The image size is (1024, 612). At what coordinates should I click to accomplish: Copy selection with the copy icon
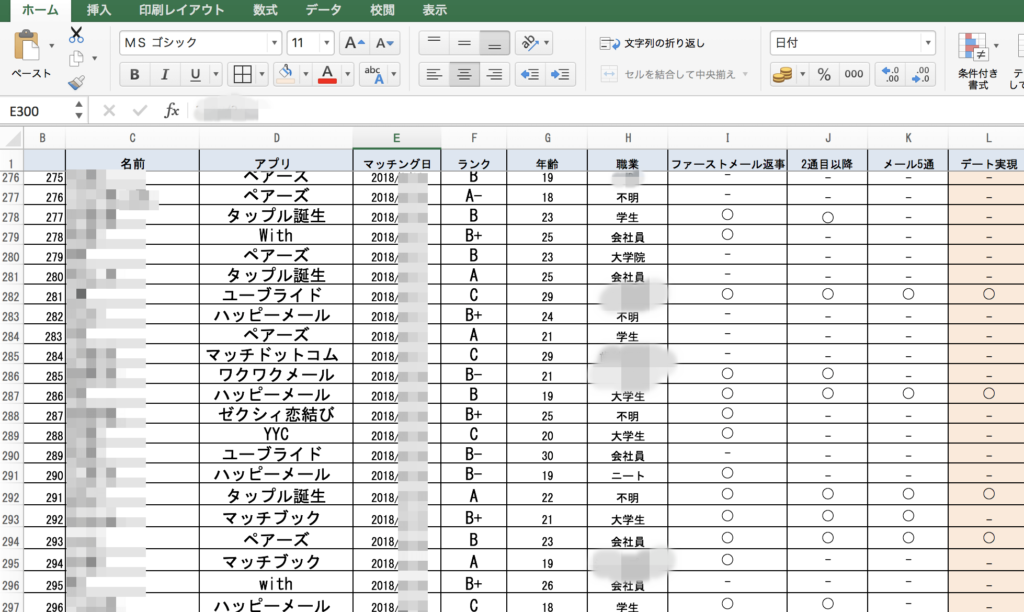(x=76, y=59)
